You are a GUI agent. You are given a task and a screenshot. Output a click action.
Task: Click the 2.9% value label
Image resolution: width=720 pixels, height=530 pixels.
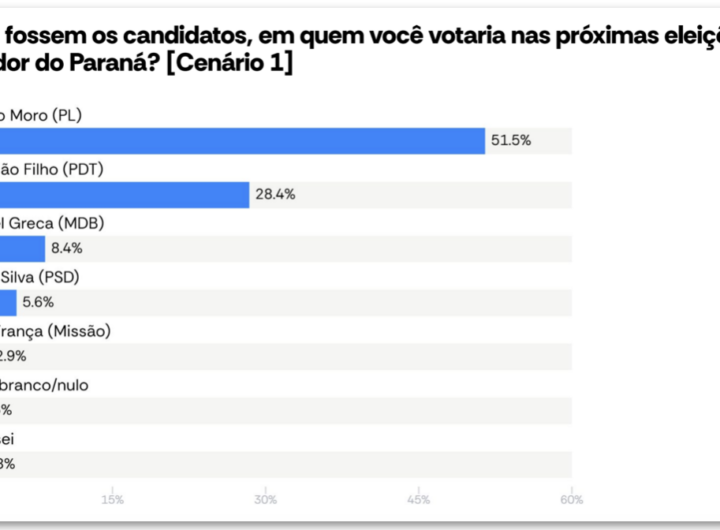14,357
